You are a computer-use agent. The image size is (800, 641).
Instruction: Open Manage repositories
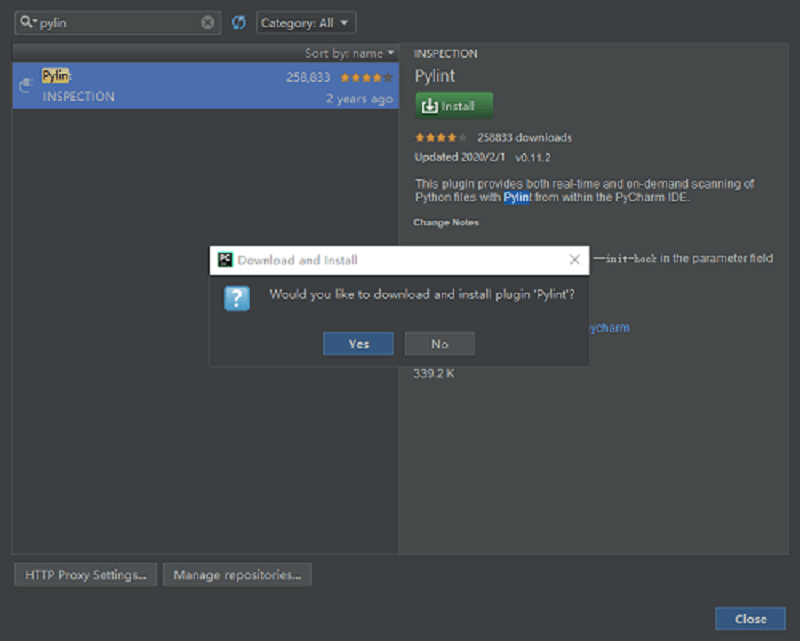pos(237,575)
